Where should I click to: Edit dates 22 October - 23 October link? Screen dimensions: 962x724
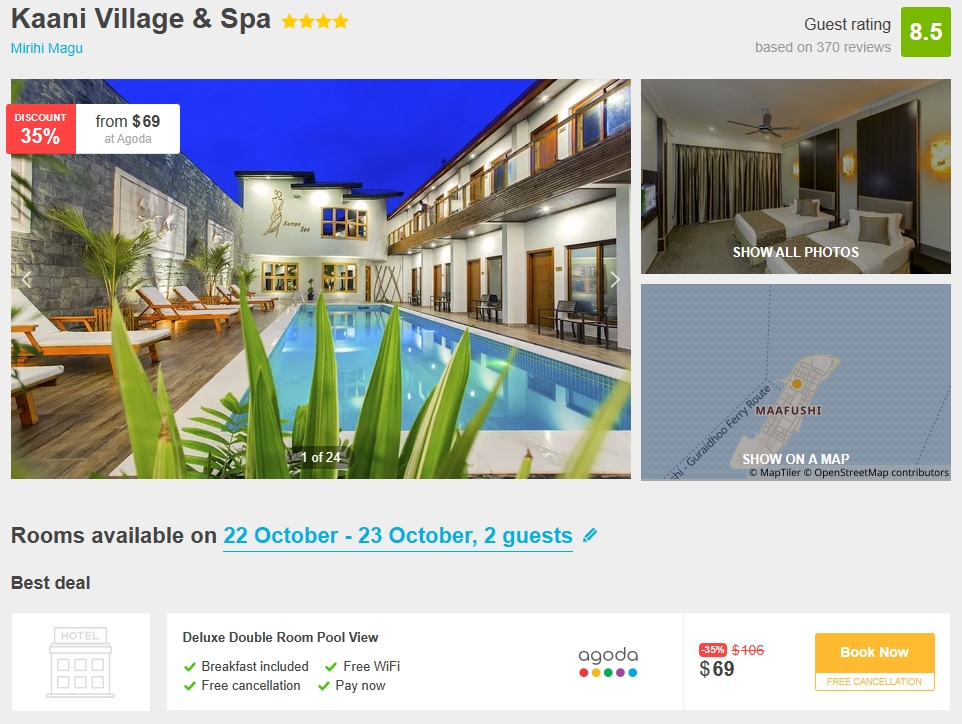coord(398,536)
